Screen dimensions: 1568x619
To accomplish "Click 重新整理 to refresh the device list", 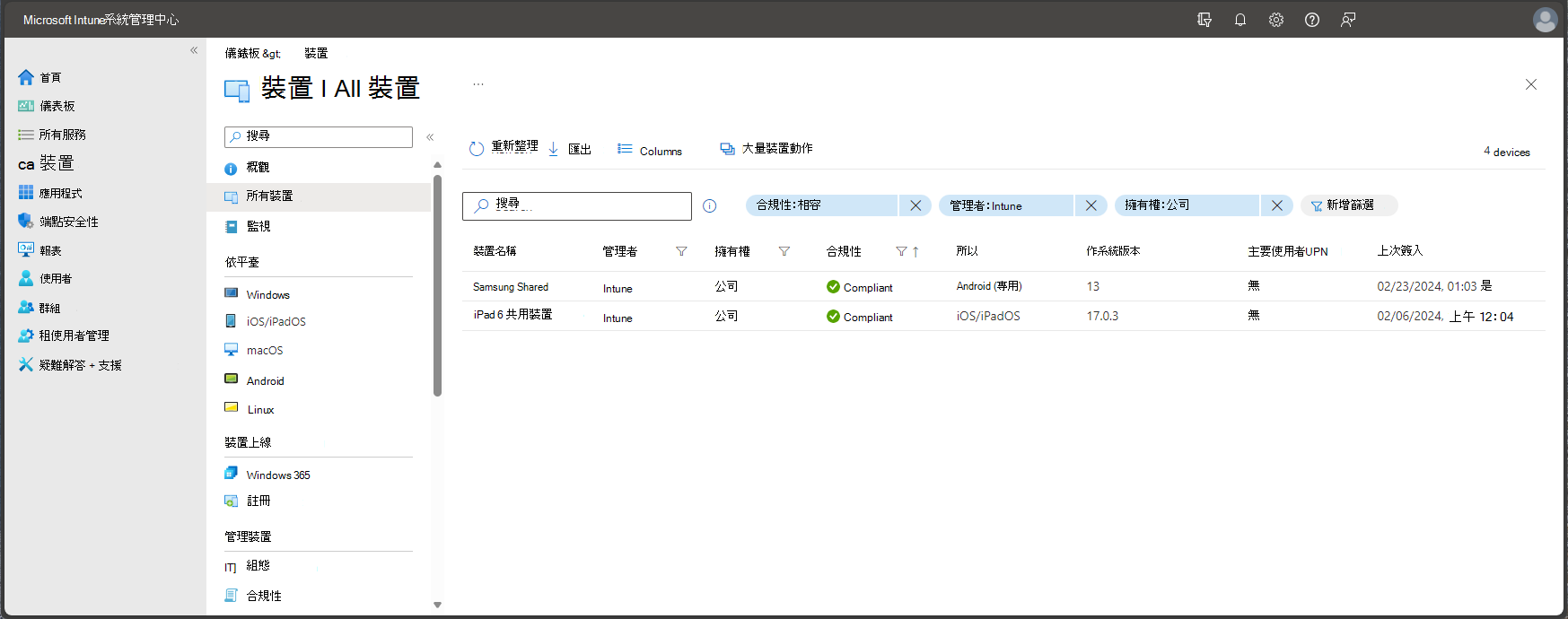I will point(504,148).
